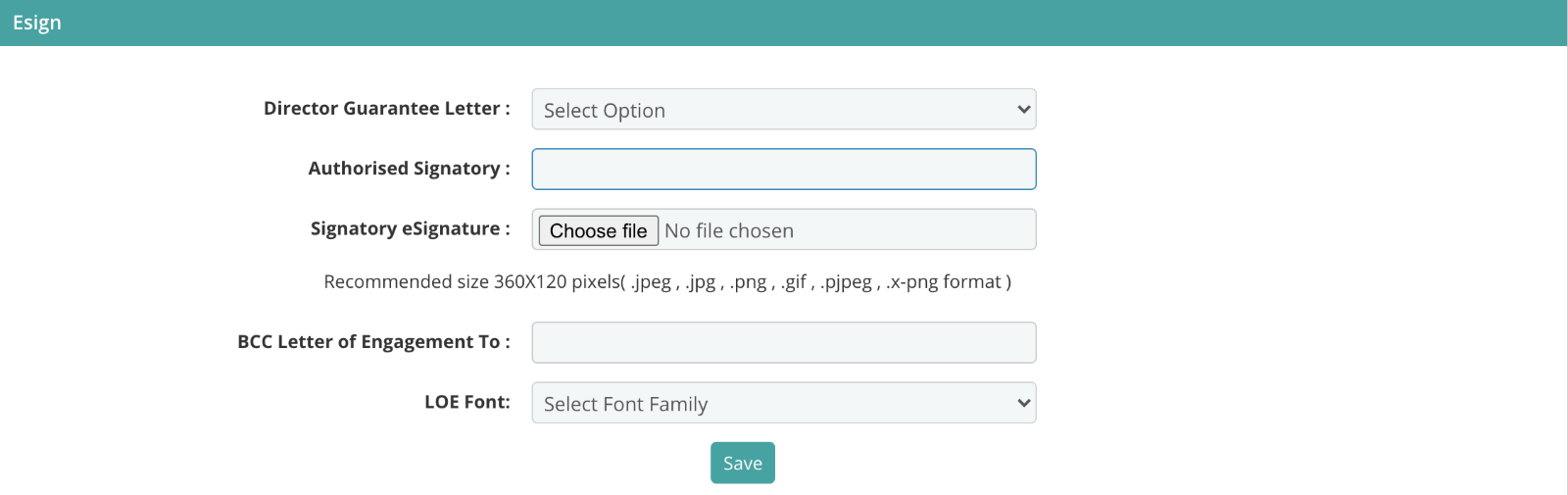Click the LOE Font label

pos(466,402)
